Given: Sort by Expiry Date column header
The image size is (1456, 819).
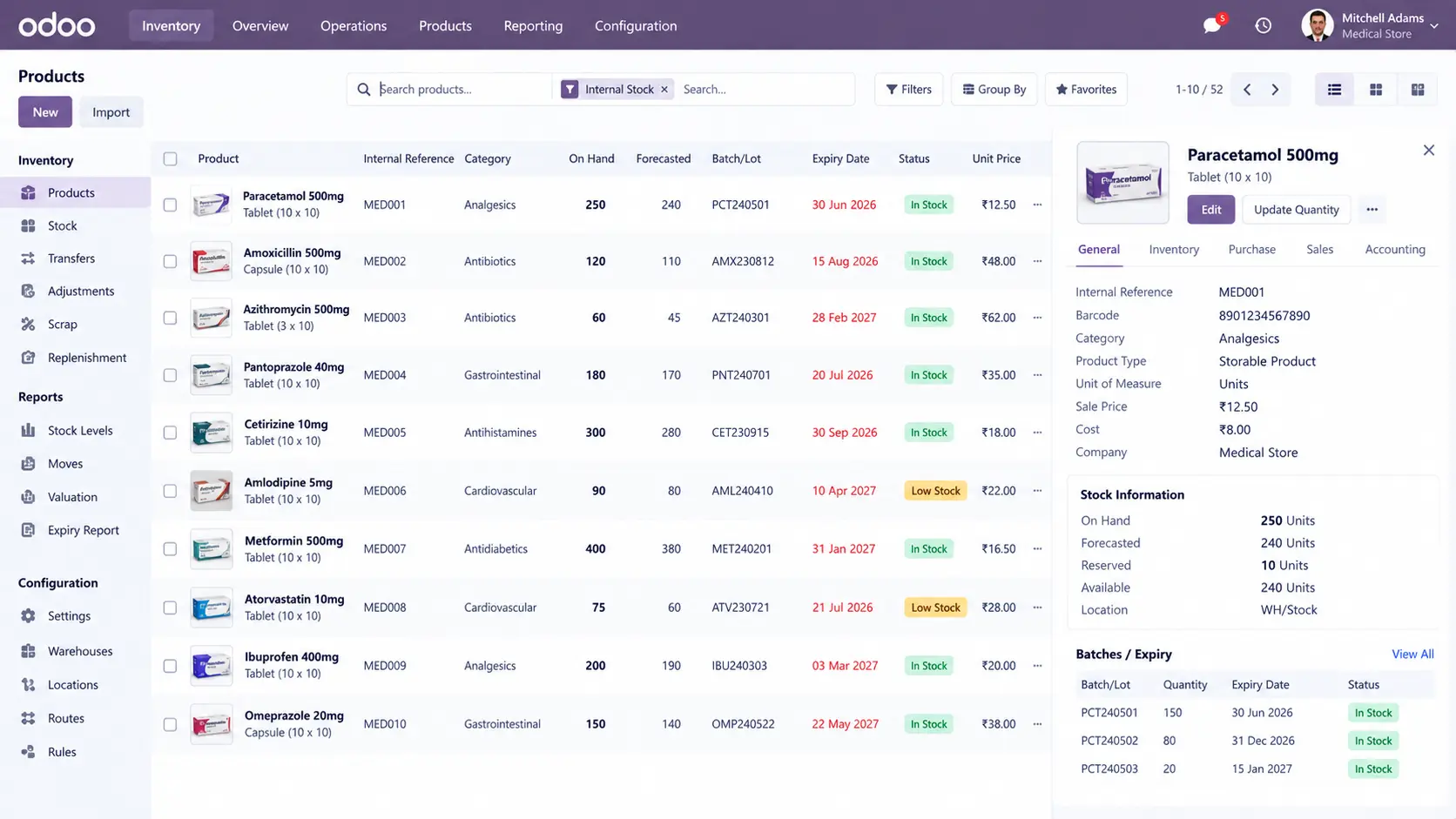Looking at the screenshot, I should (x=840, y=158).
